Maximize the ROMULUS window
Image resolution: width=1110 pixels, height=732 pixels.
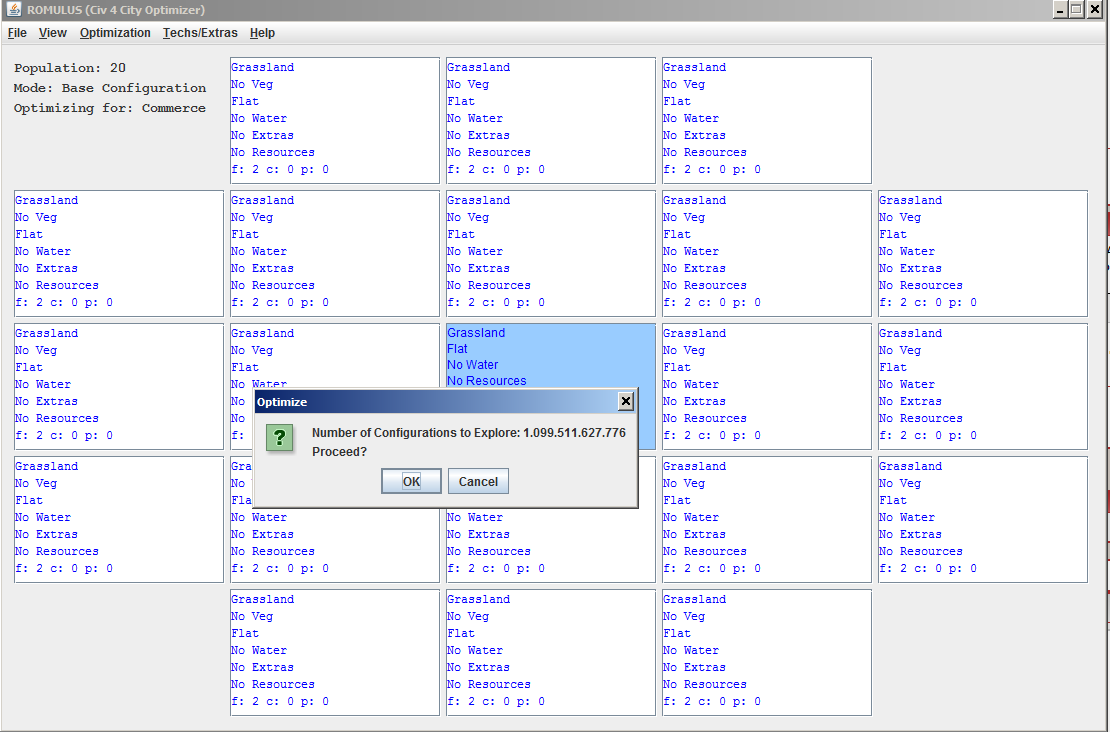coord(1077,9)
